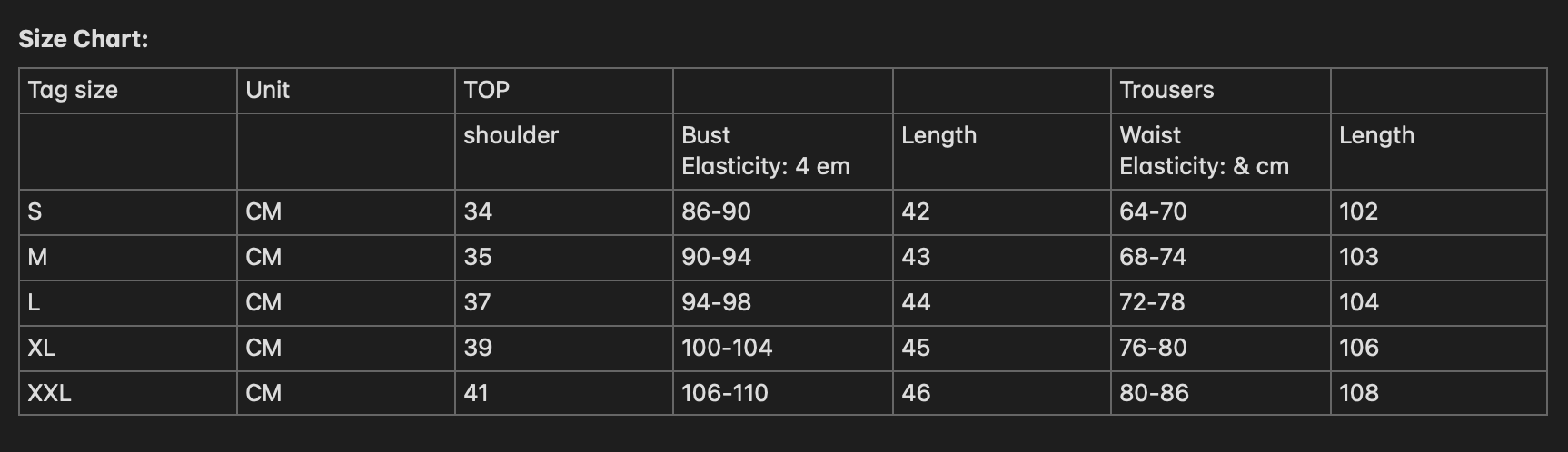Select the XL tag size cell
1568x452 pixels.
[x=41, y=348]
